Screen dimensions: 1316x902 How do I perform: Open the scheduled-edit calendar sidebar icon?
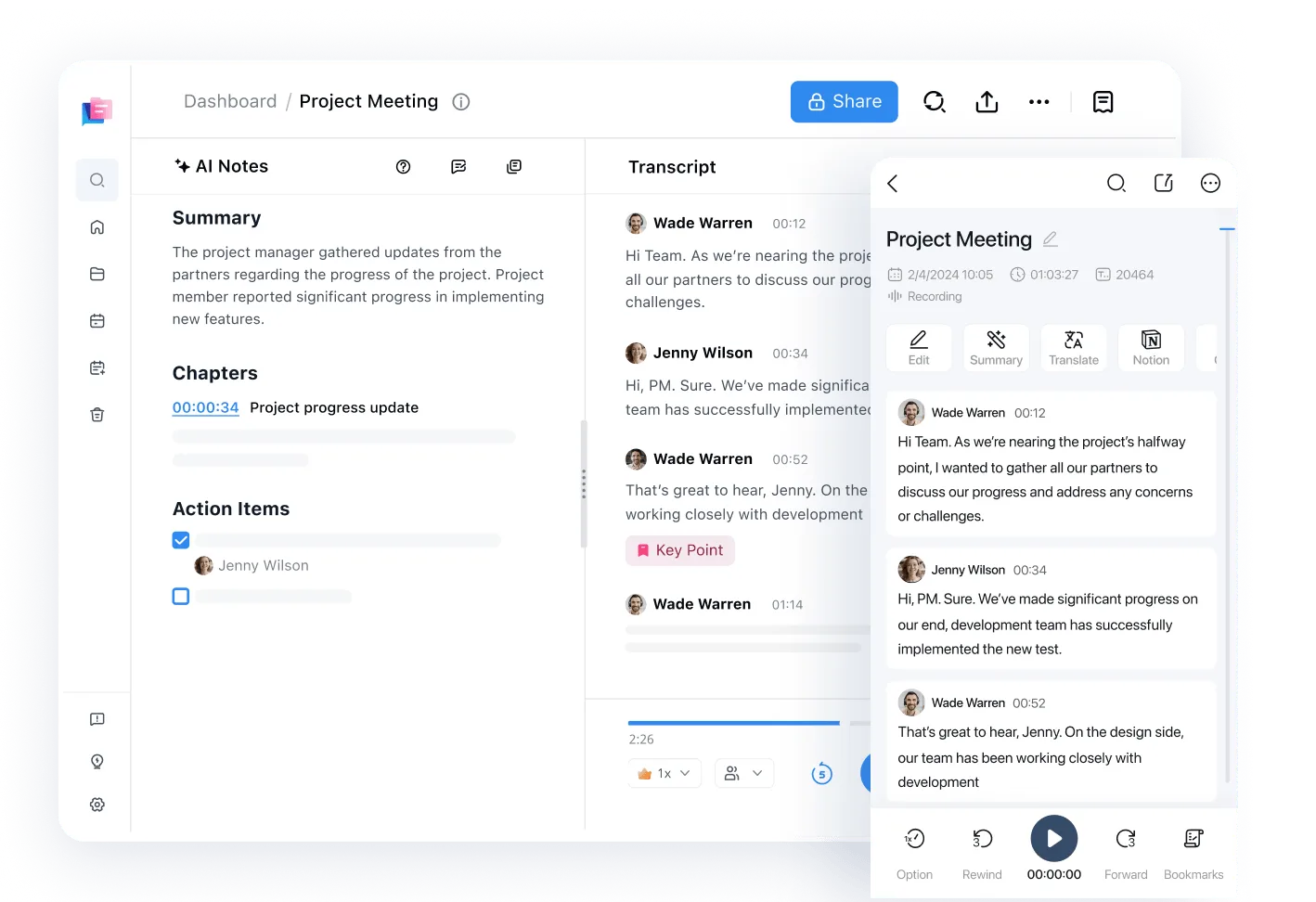click(97, 368)
